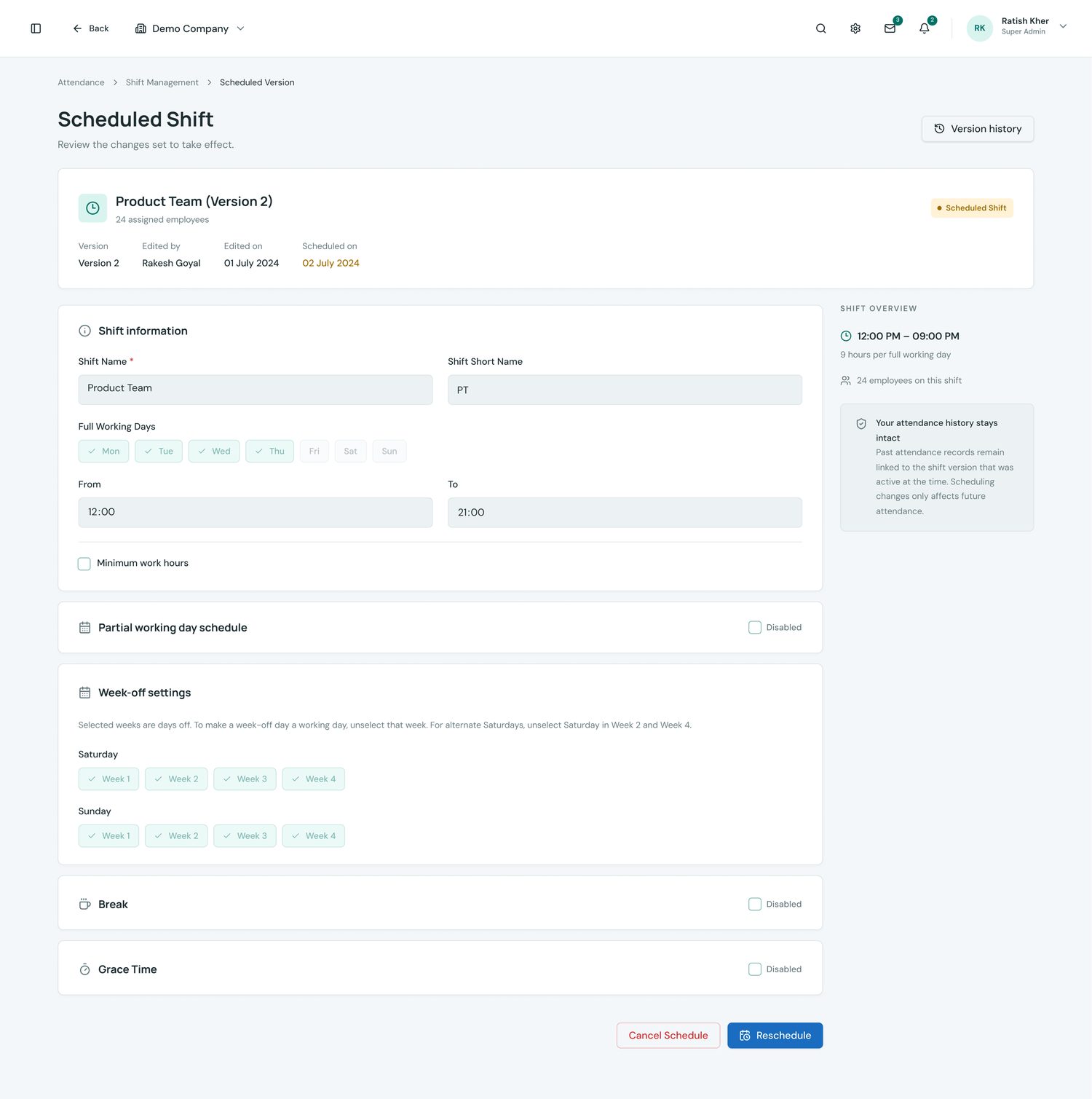Click the attendance history shield icon
This screenshot has width=1092, height=1099.
point(861,424)
